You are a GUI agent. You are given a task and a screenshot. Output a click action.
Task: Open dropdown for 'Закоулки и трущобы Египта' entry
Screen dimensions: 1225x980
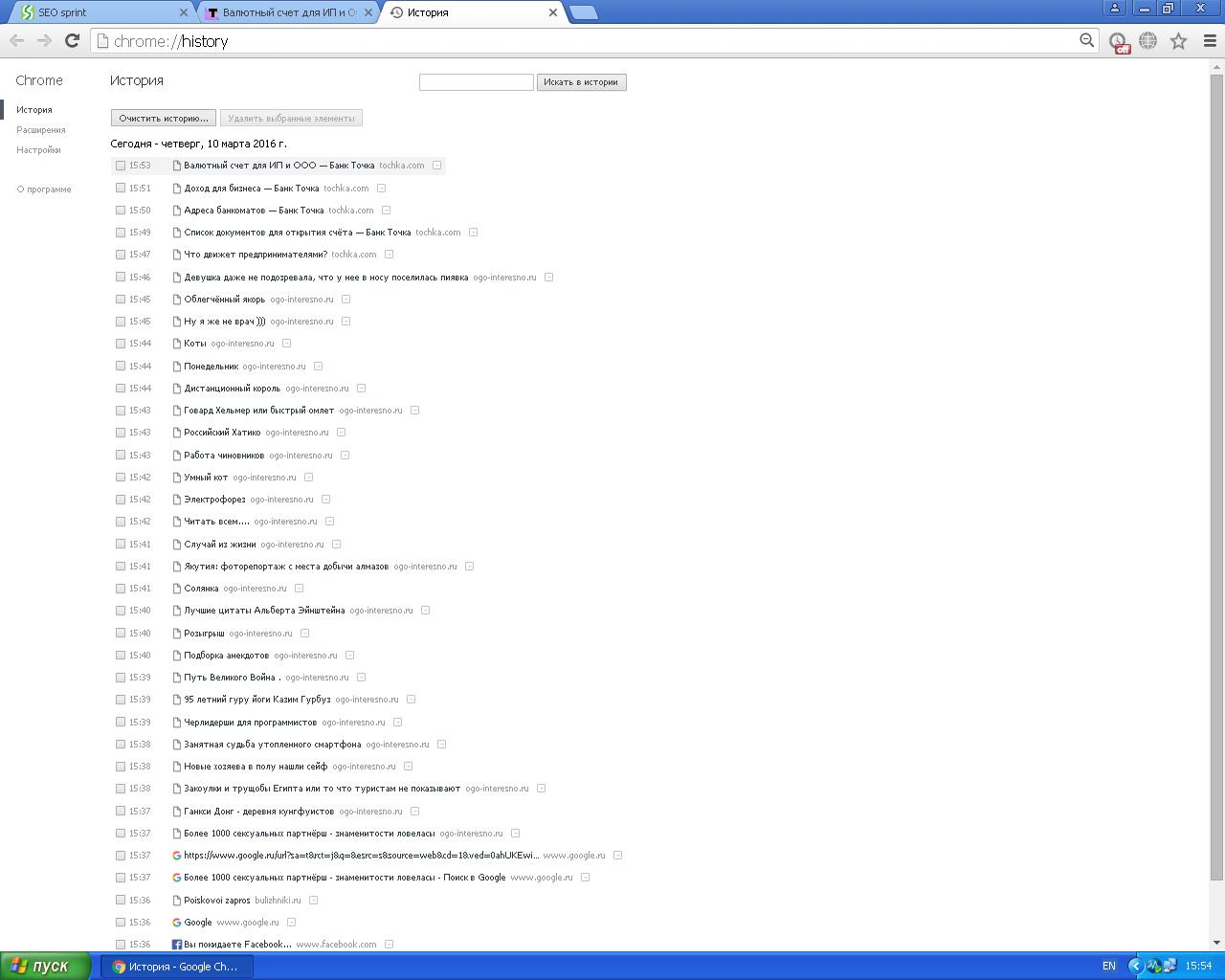click(541, 789)
